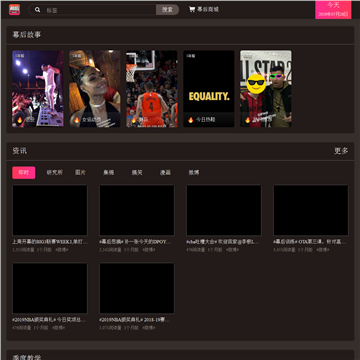Open the OTA第三课 news thumbnail
Image resolution: width=360 pixels, height=360 pixels.
click(x=311, y=210)
